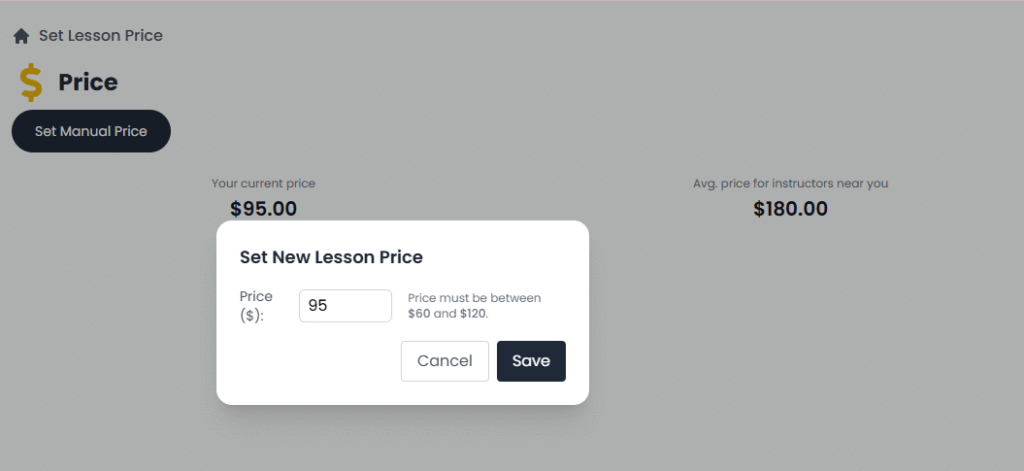Cancel the new lesson price dialog
Viewport: 1024px width, 471px height.
pos(444,361)
